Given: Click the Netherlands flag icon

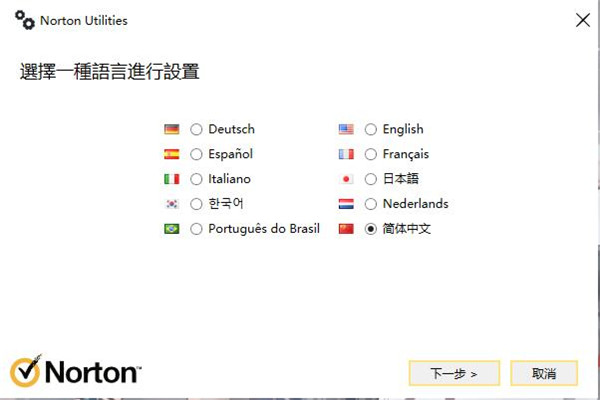Looking at the screenshot, I should 346,204.
